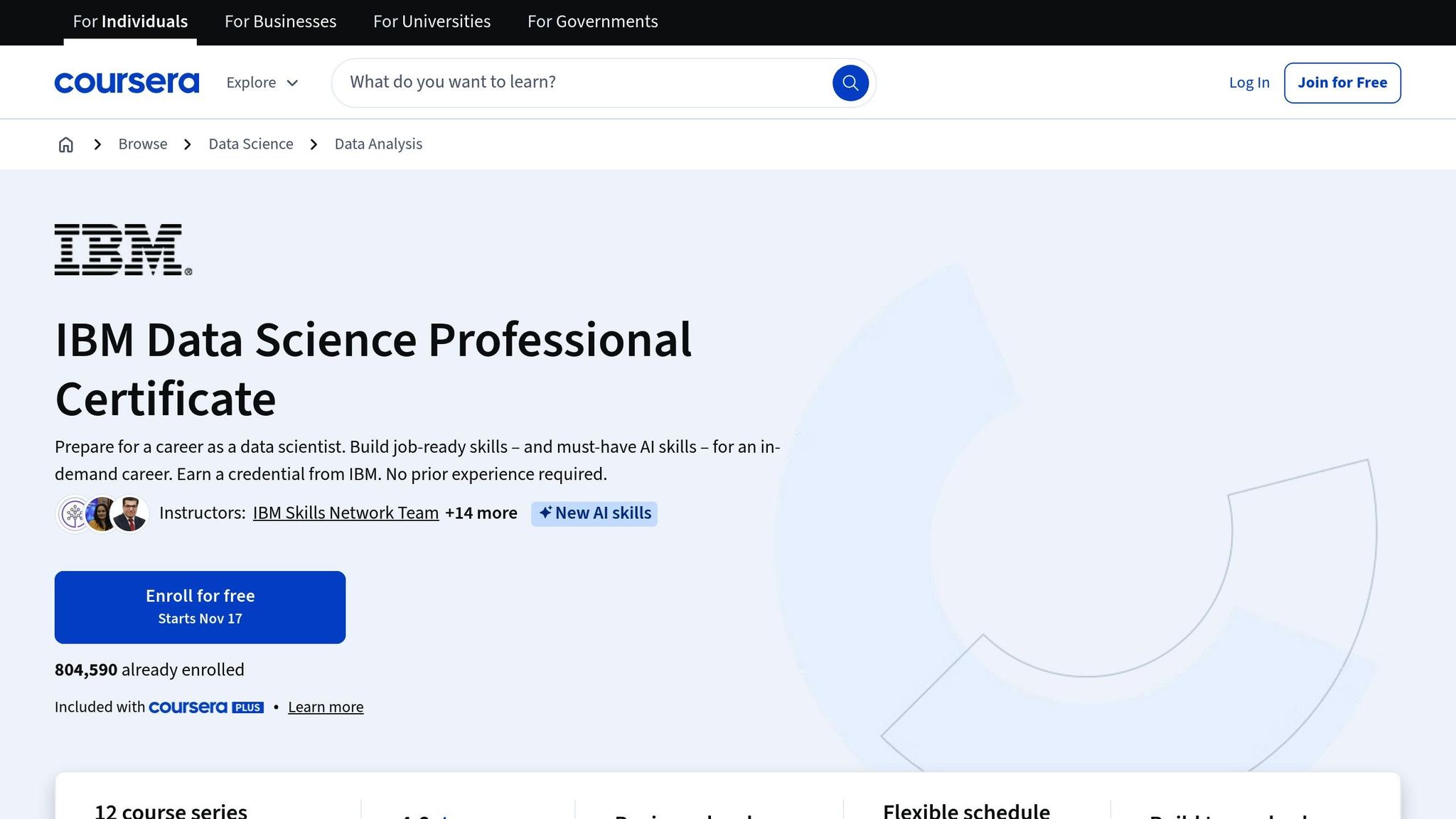Click the search magnifier icon
The image size is (1456, 819).
coord(850,82)
